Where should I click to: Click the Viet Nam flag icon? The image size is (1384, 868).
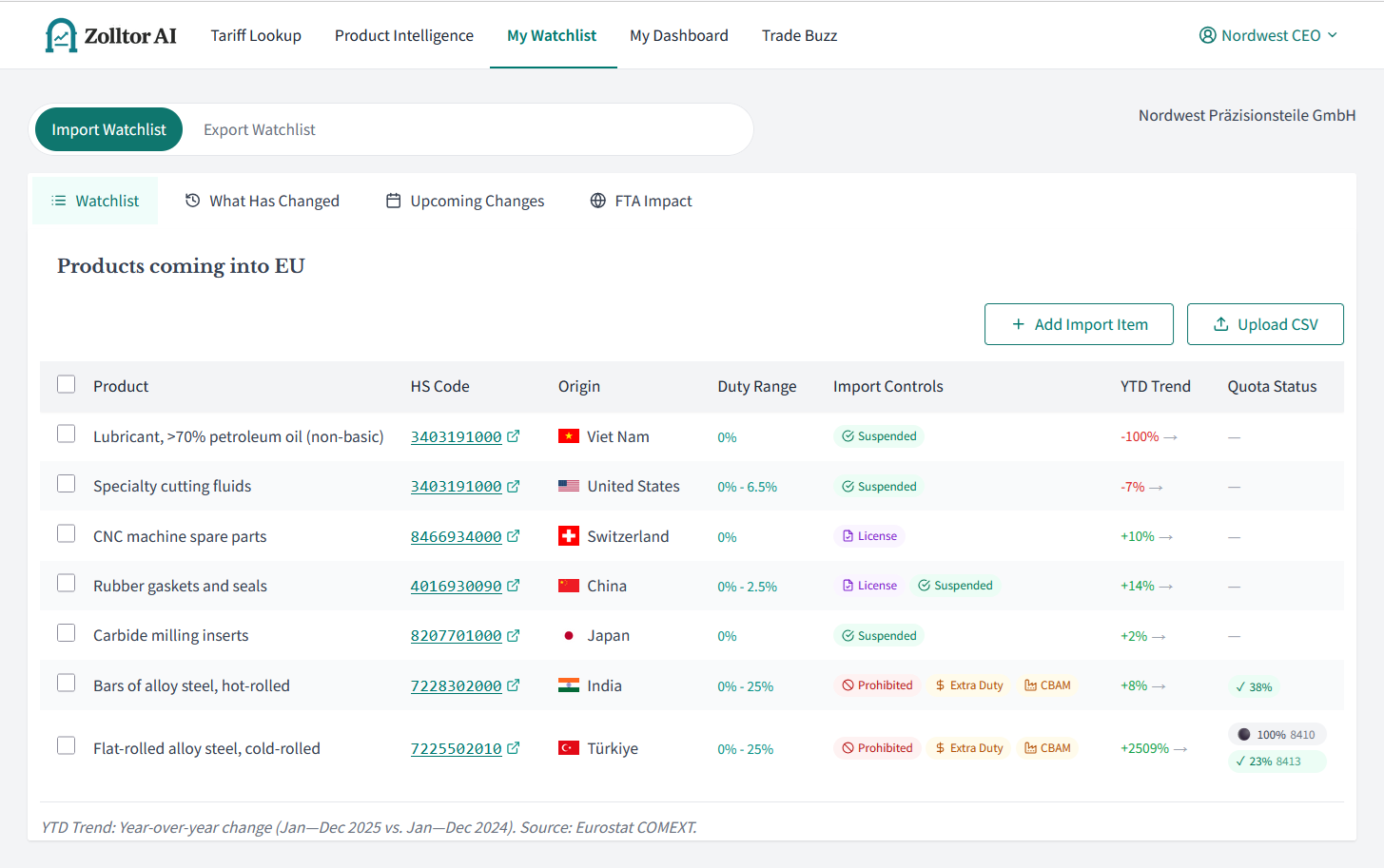pyautogui.click(x=567, y=436)
